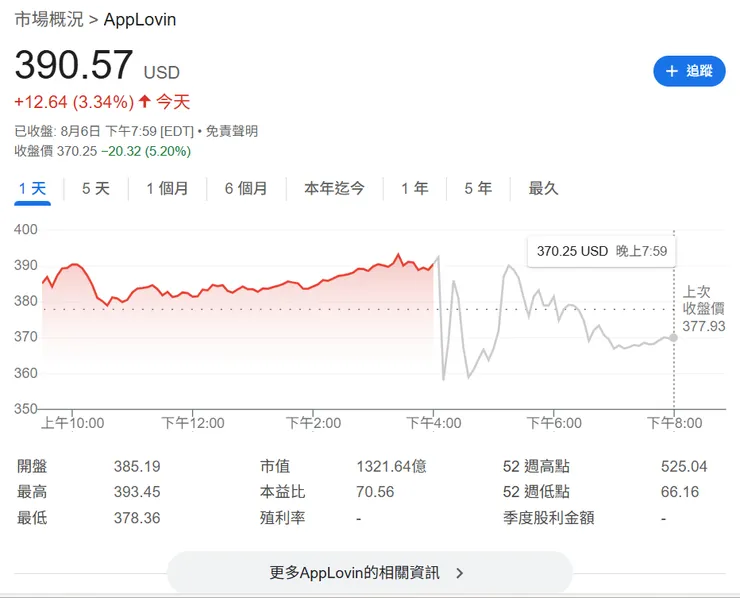This screenshot has width=740, height=598.
Task: Click the AppLovin breadcrumb title
Action: click(140, 19)
